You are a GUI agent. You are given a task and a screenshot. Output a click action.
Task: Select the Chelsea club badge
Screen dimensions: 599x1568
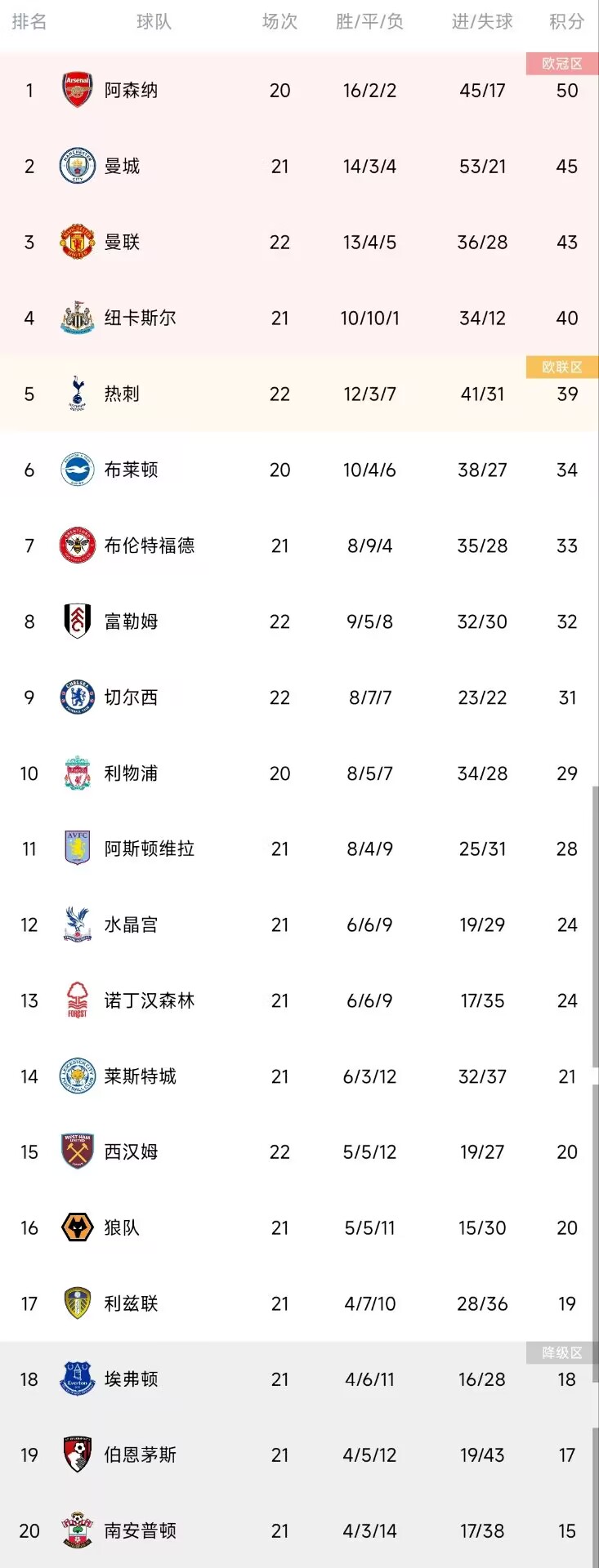tap(78, 697)
